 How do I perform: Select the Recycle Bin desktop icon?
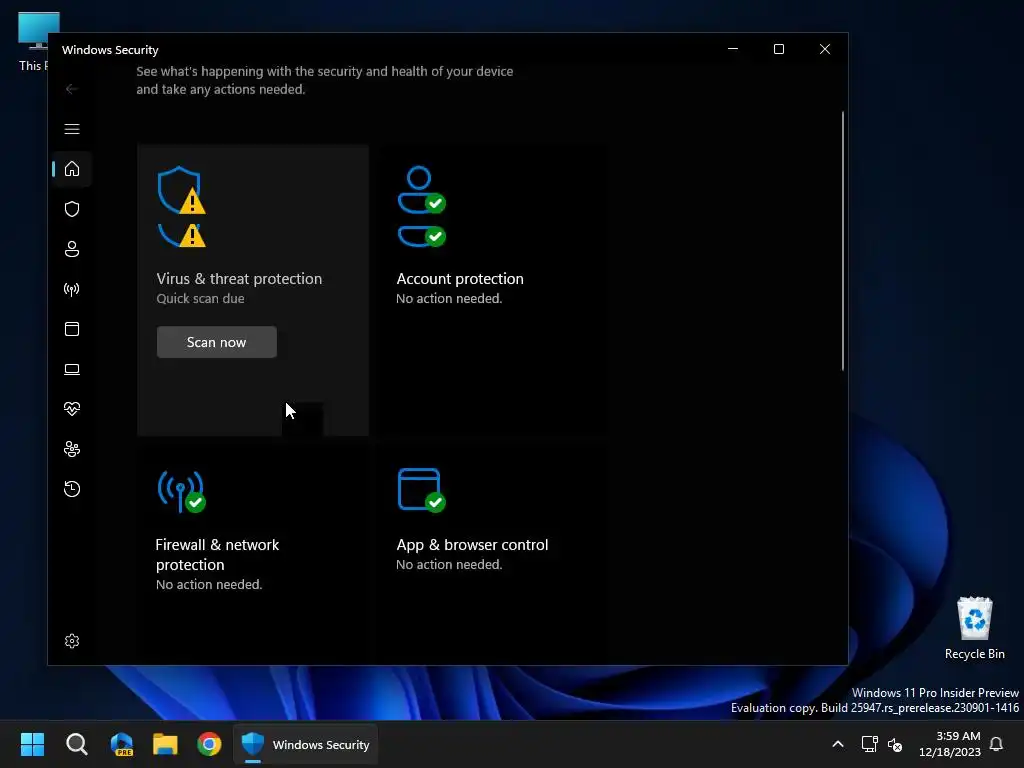tap(974, 628)
